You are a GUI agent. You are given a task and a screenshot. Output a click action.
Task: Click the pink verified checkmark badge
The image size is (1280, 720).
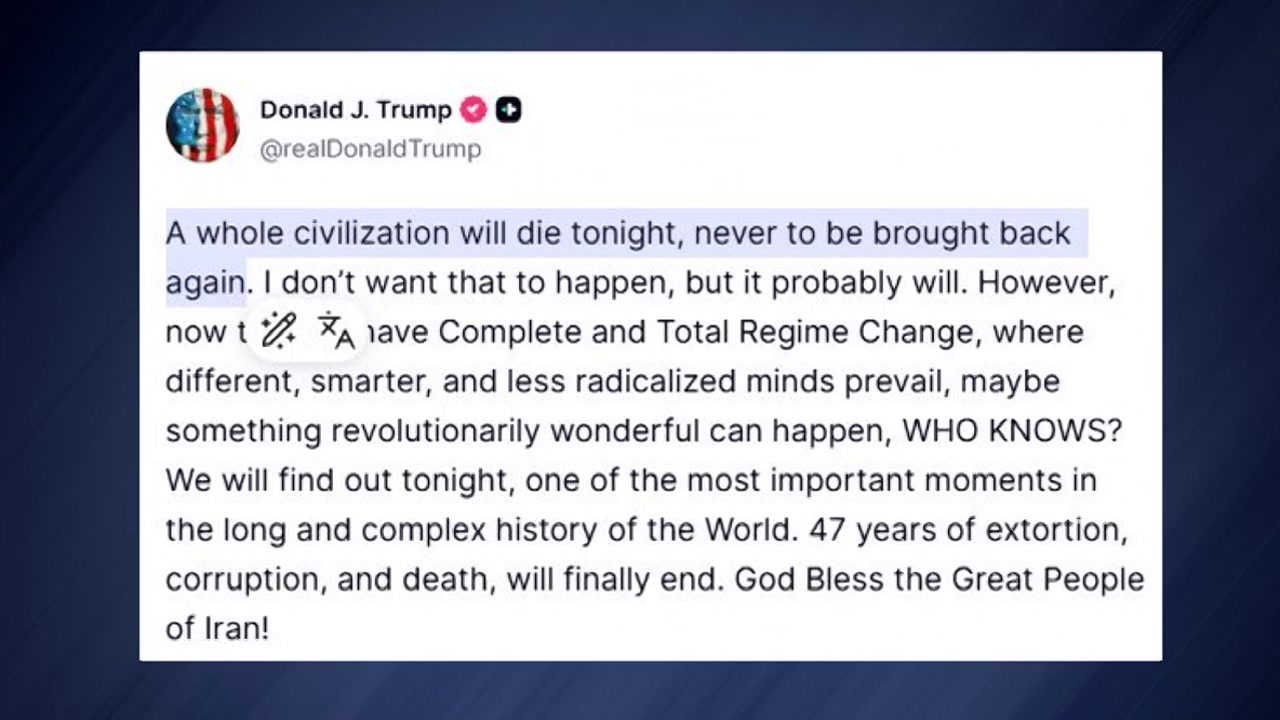[x=473, y=110]
